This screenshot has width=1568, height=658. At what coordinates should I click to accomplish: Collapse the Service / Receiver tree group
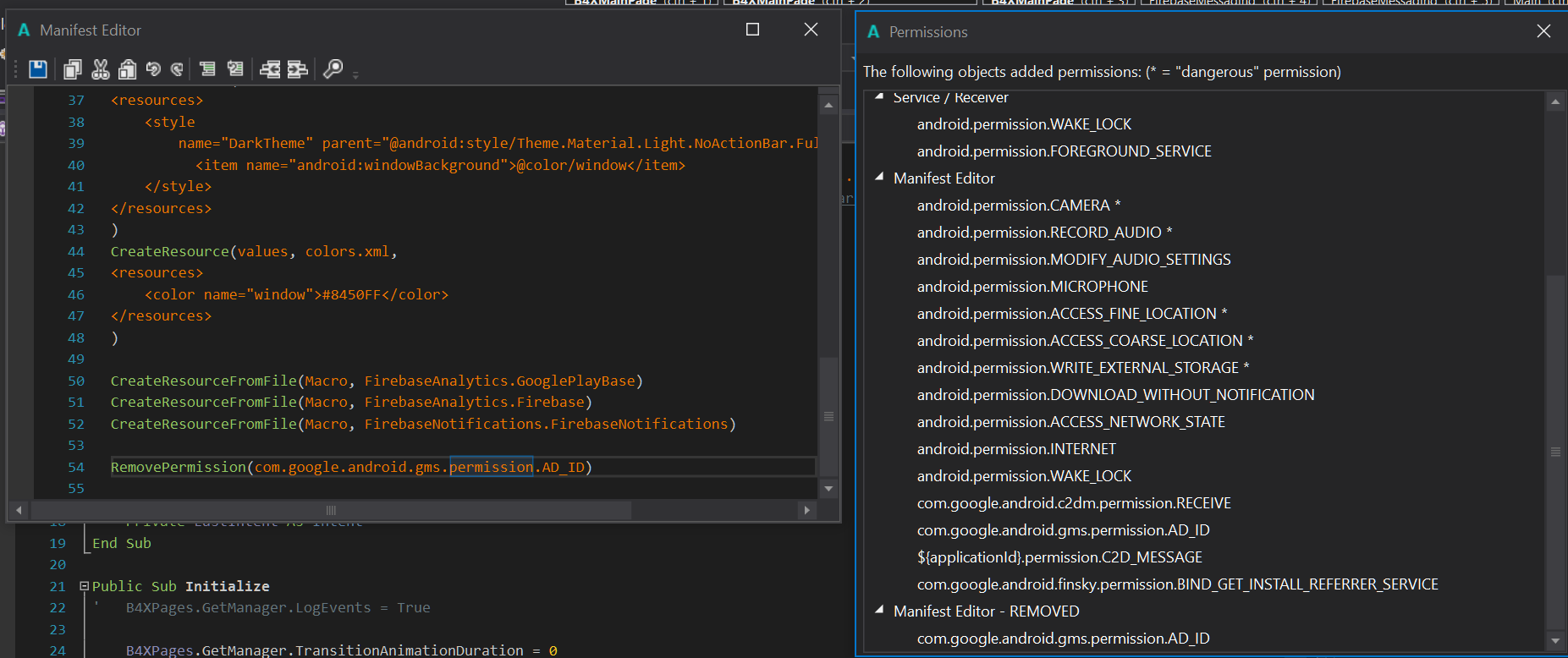tap(879, 96)
